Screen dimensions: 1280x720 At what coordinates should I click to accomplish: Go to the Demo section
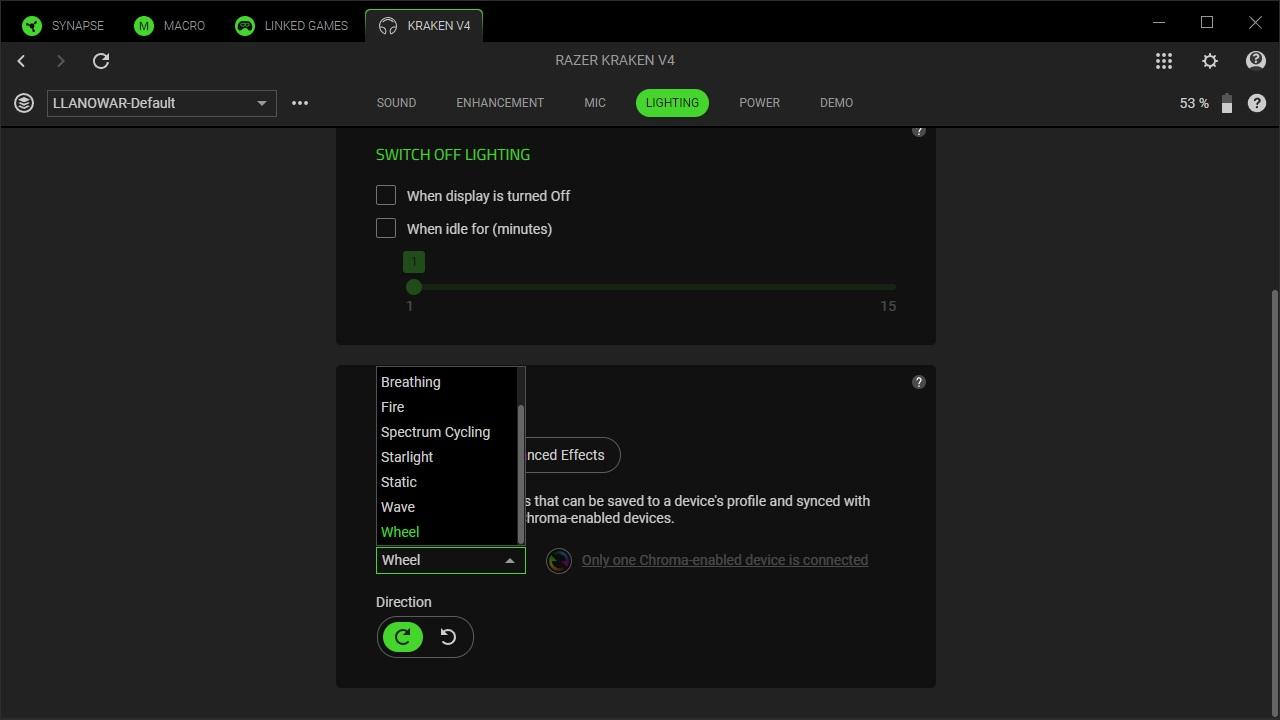pos(836,103)
